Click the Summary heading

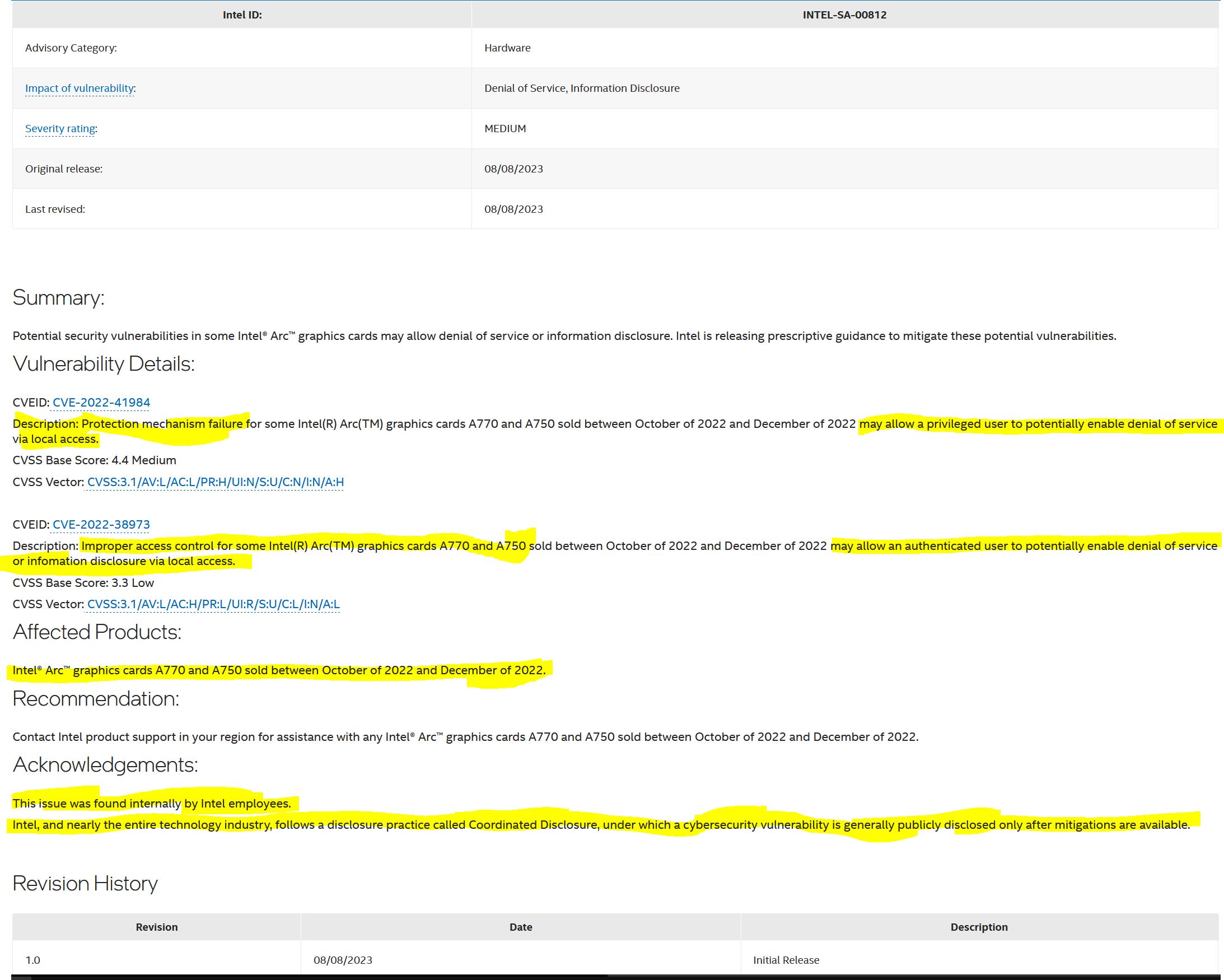(58, 297)
